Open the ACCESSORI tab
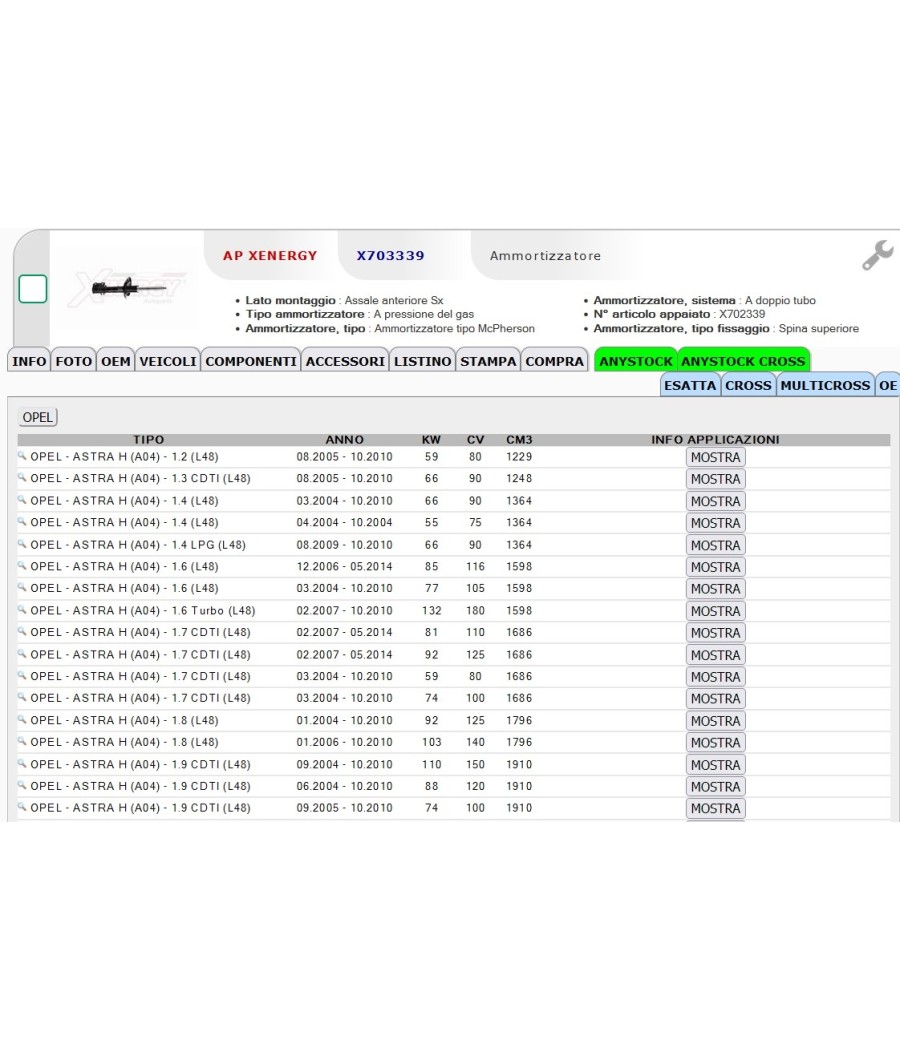This screenshot has width=900, height=1050. click(x=346, y=361)
